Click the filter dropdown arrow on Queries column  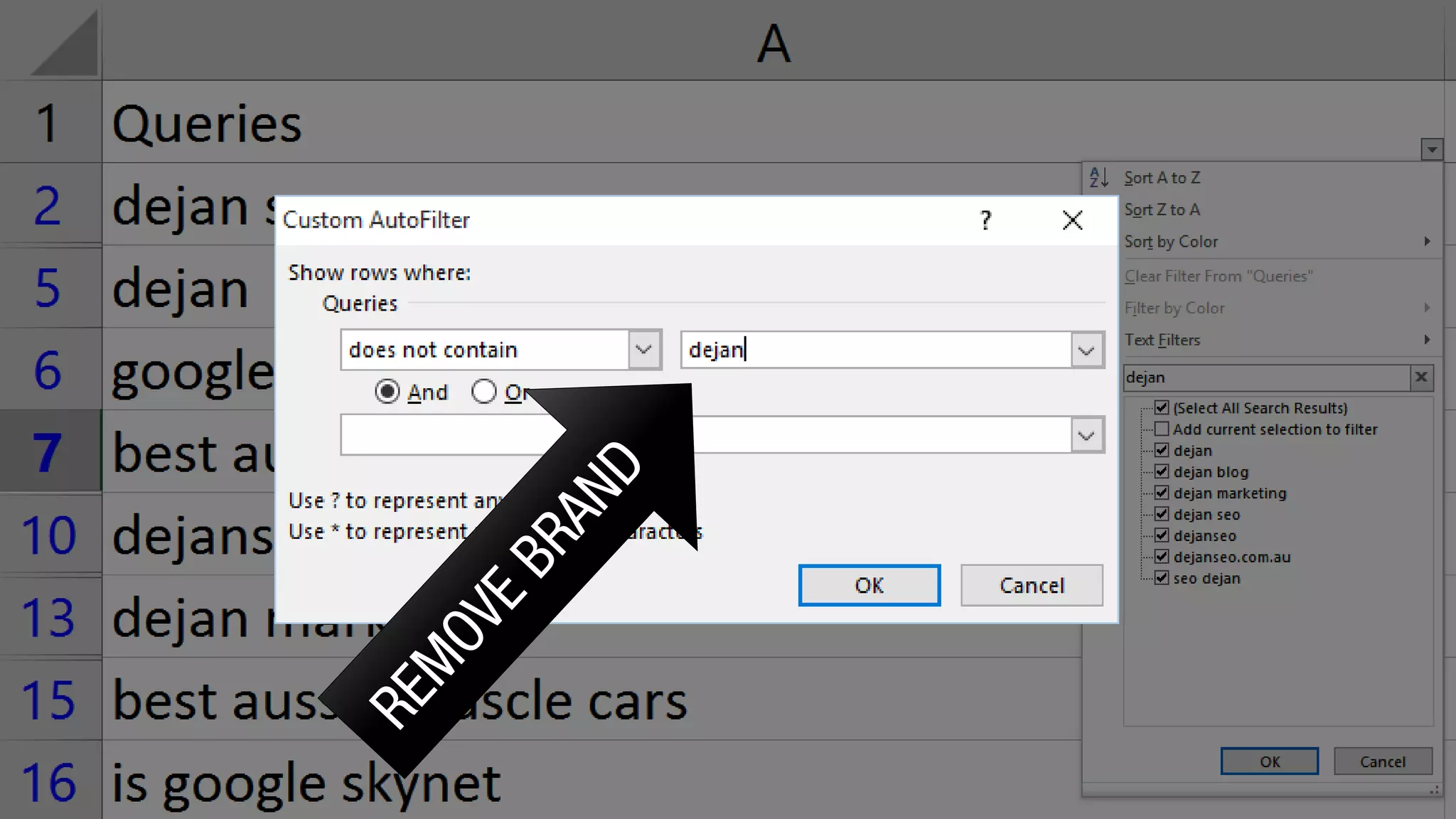pyautogui.click(x=1432, y=149)
